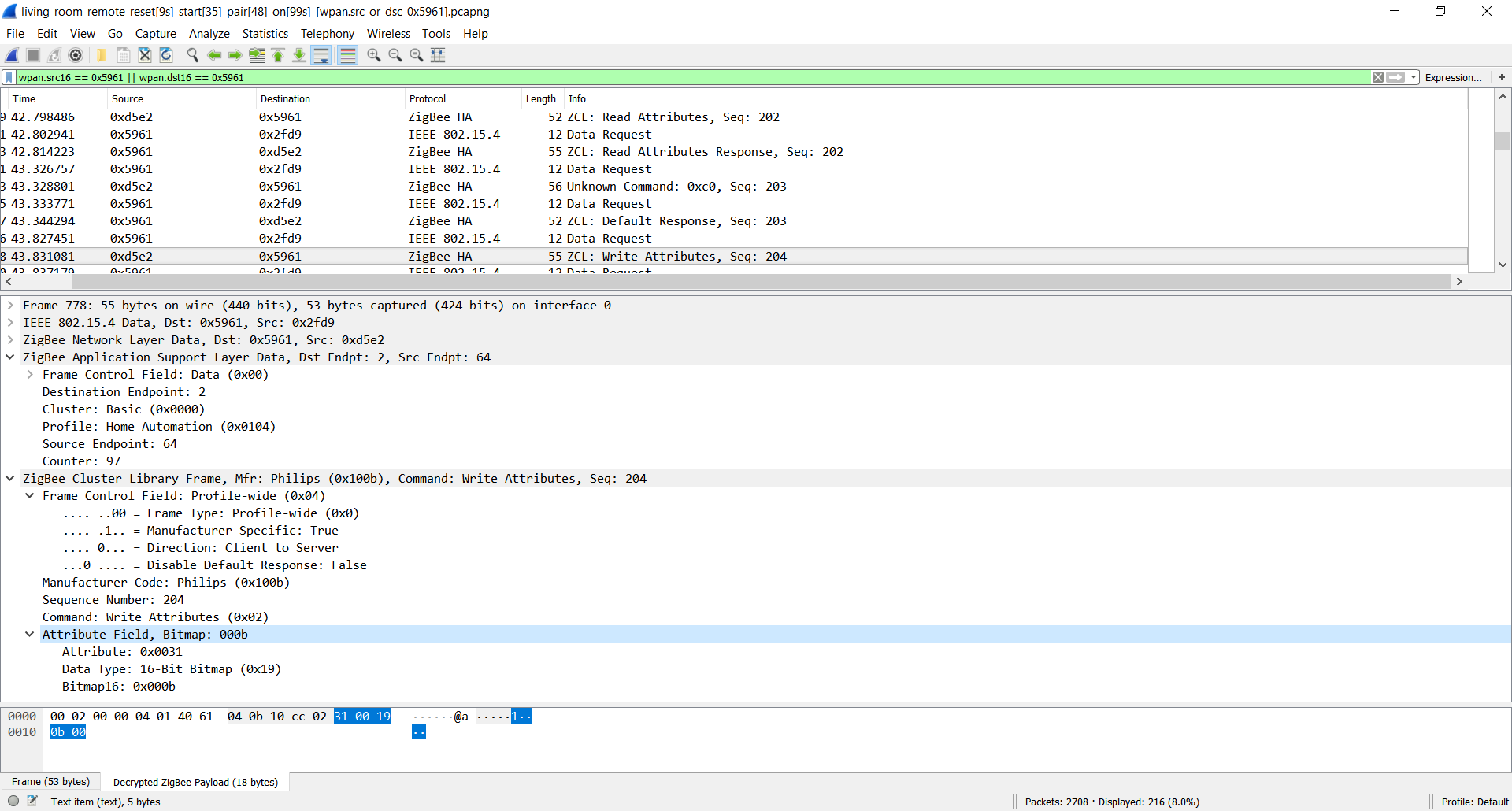Screen dimensions: 1512x811
Task: Open the expert information status icon
Action: pyautogui.click(x=13, y=802)
